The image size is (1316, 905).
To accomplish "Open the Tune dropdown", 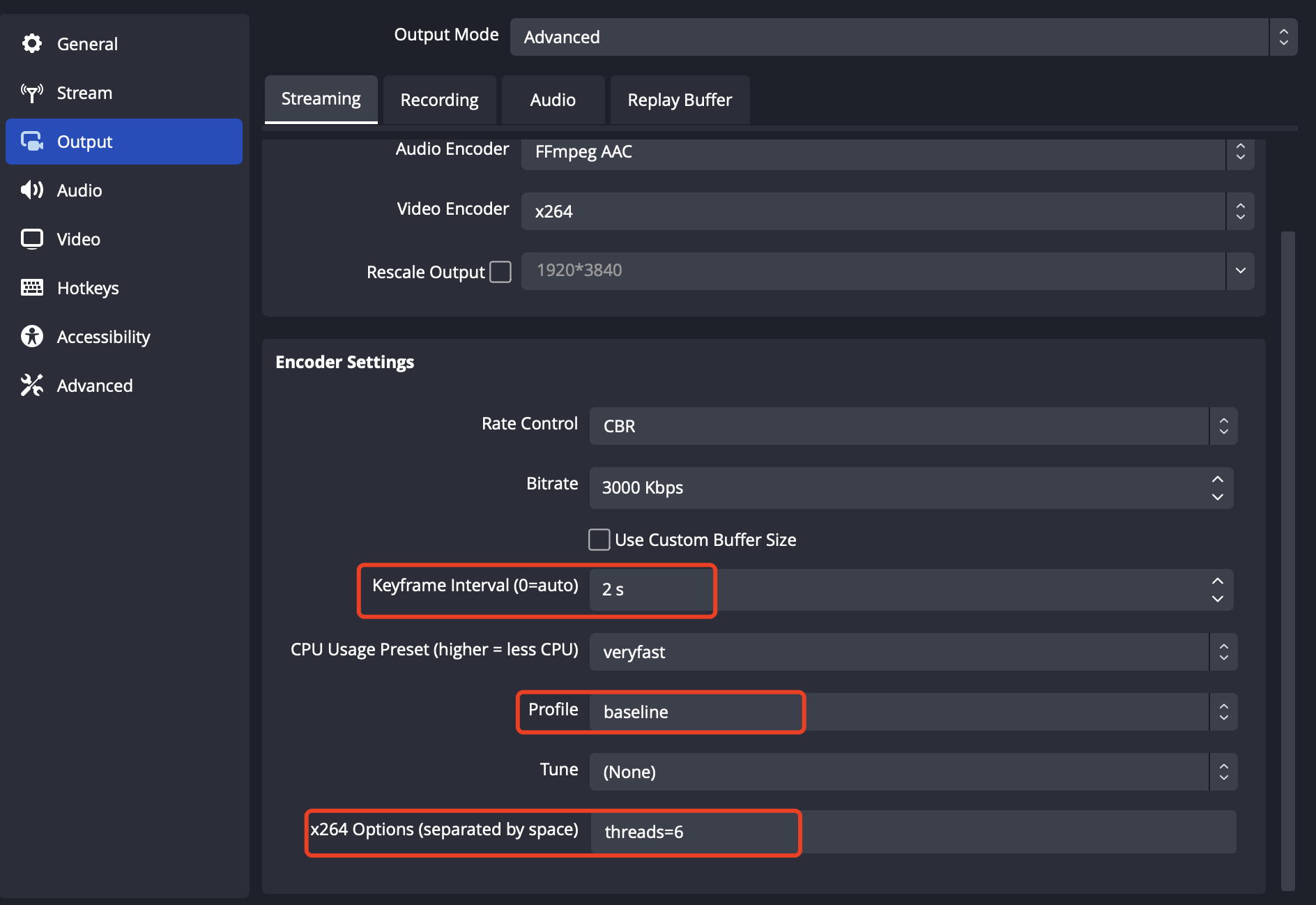I will [913, 772].
